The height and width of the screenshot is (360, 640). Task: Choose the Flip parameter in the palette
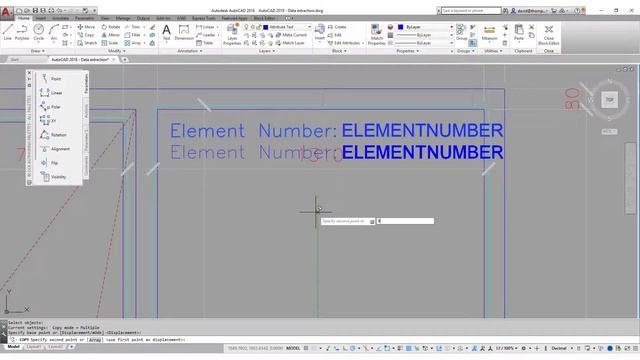click(x=49, y=163)
